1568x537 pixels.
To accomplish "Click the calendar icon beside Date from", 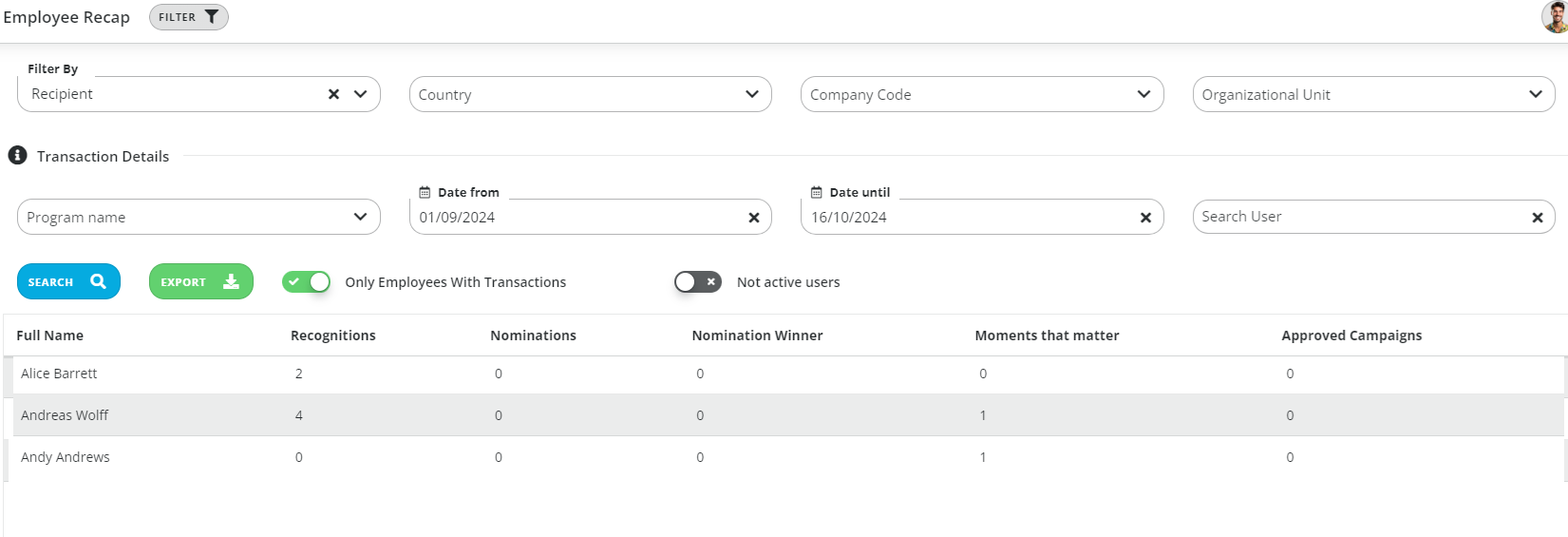I will pos(425,192).
